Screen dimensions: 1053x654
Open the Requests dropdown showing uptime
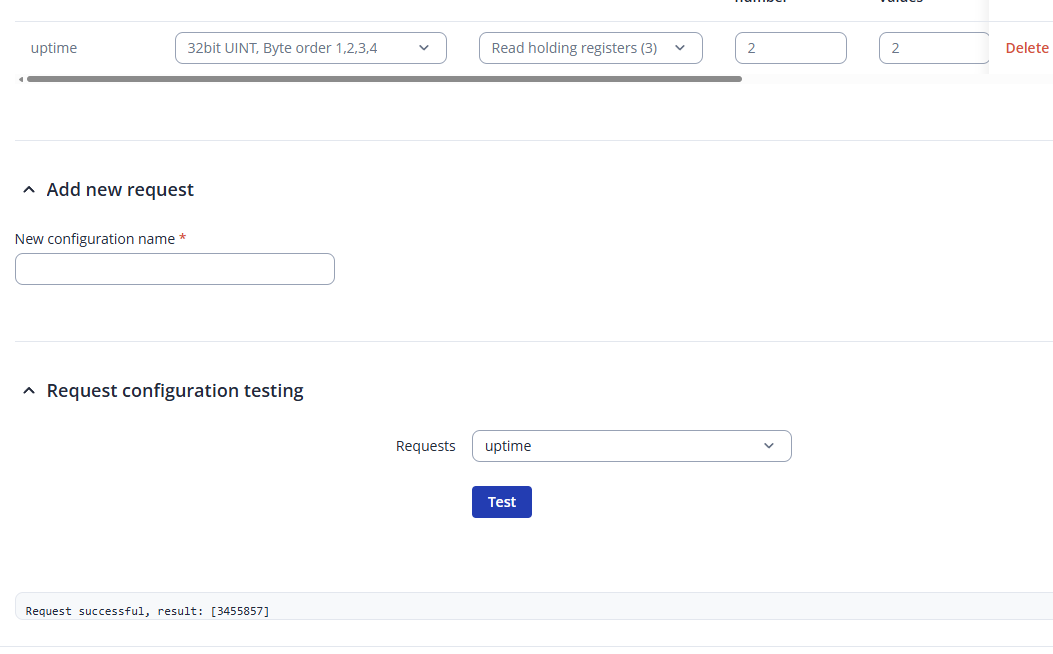point(631,446)
